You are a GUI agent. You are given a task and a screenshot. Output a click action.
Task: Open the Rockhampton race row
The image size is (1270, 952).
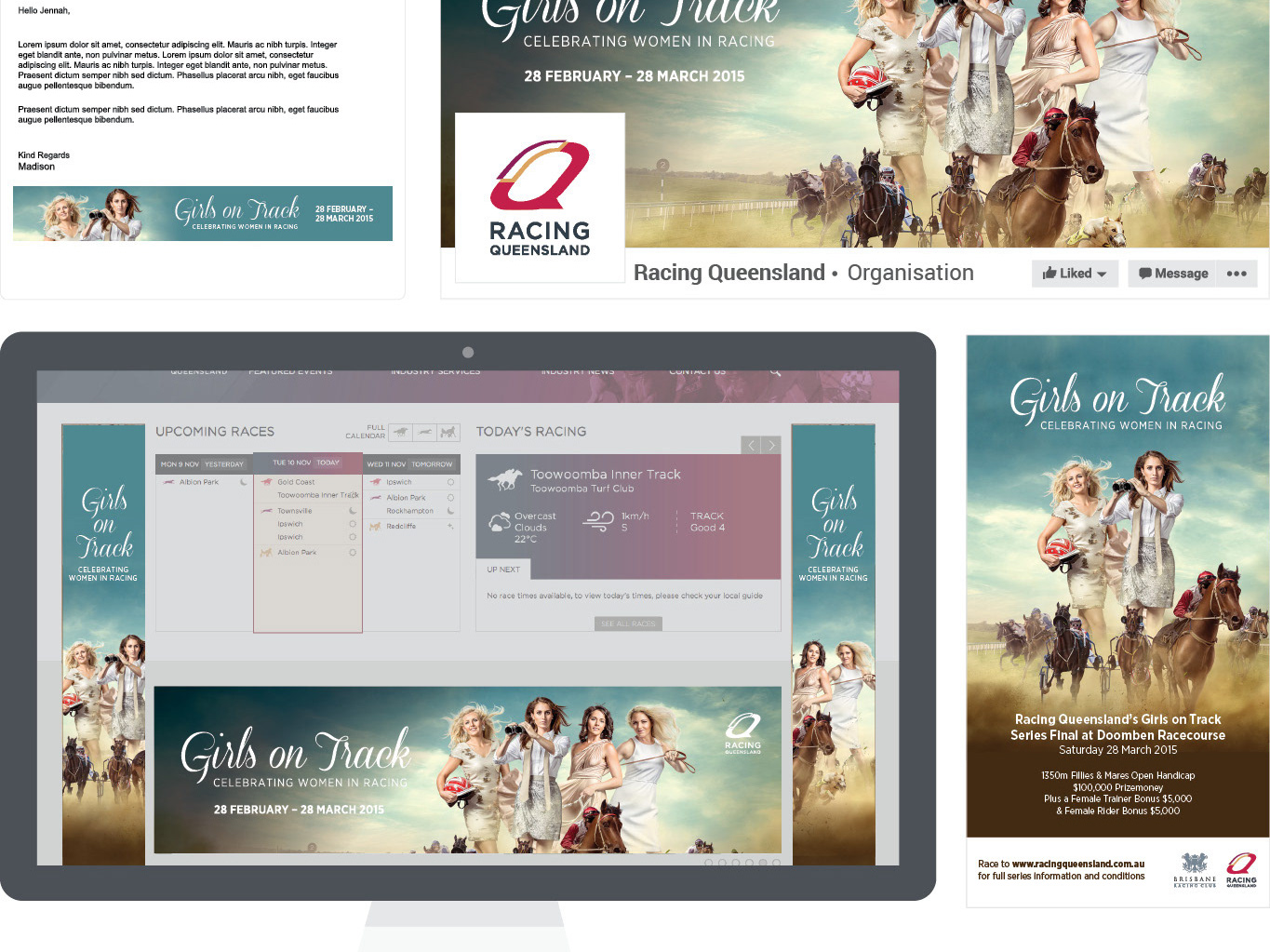[x=411, y=511]
